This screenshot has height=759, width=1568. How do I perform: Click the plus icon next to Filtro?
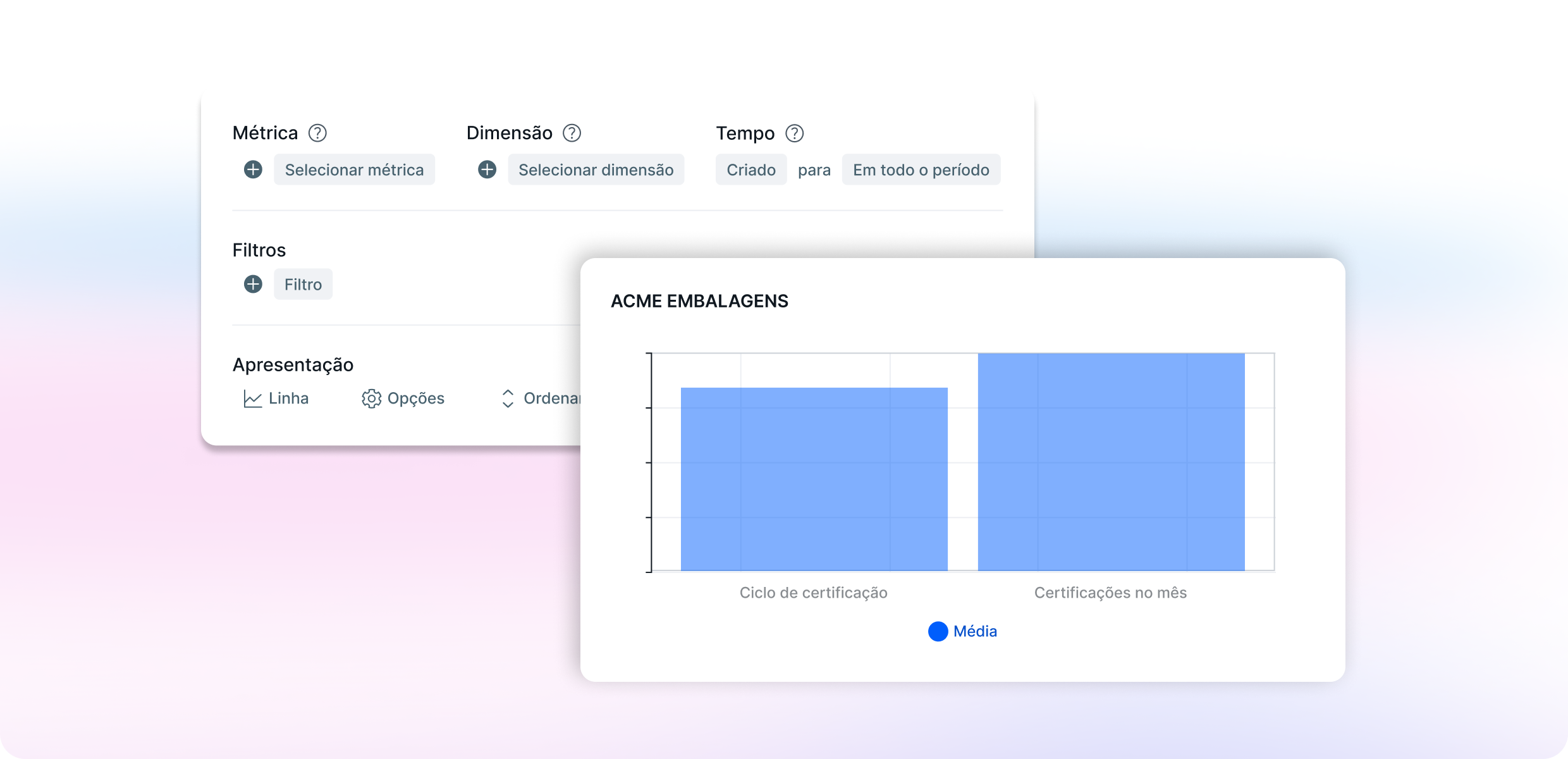tap(253, 284)
